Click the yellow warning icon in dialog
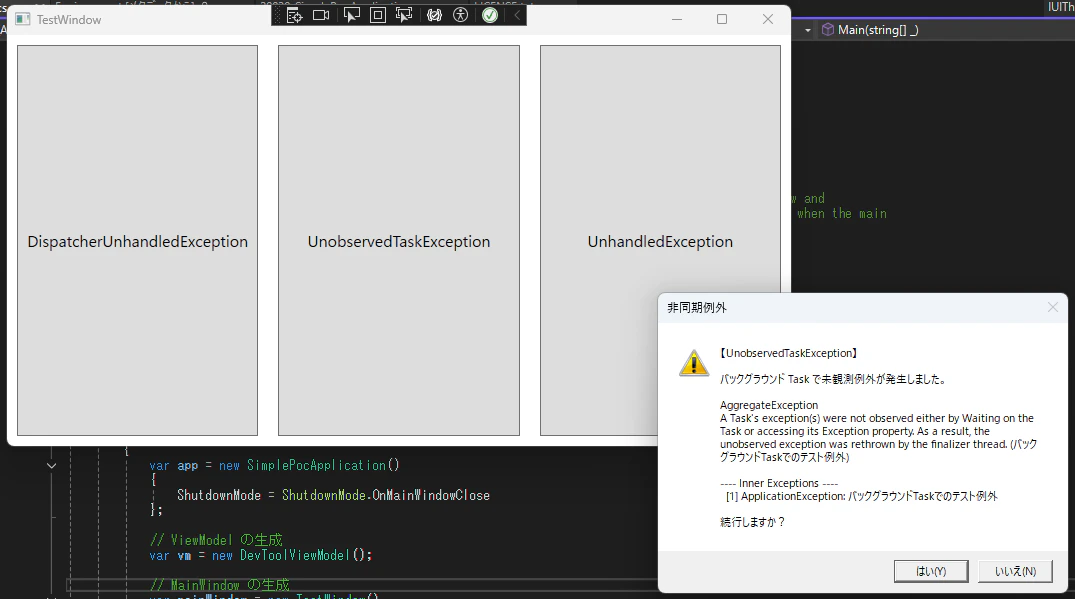Viewport: 1075px width, 599px height. [694, 363]
